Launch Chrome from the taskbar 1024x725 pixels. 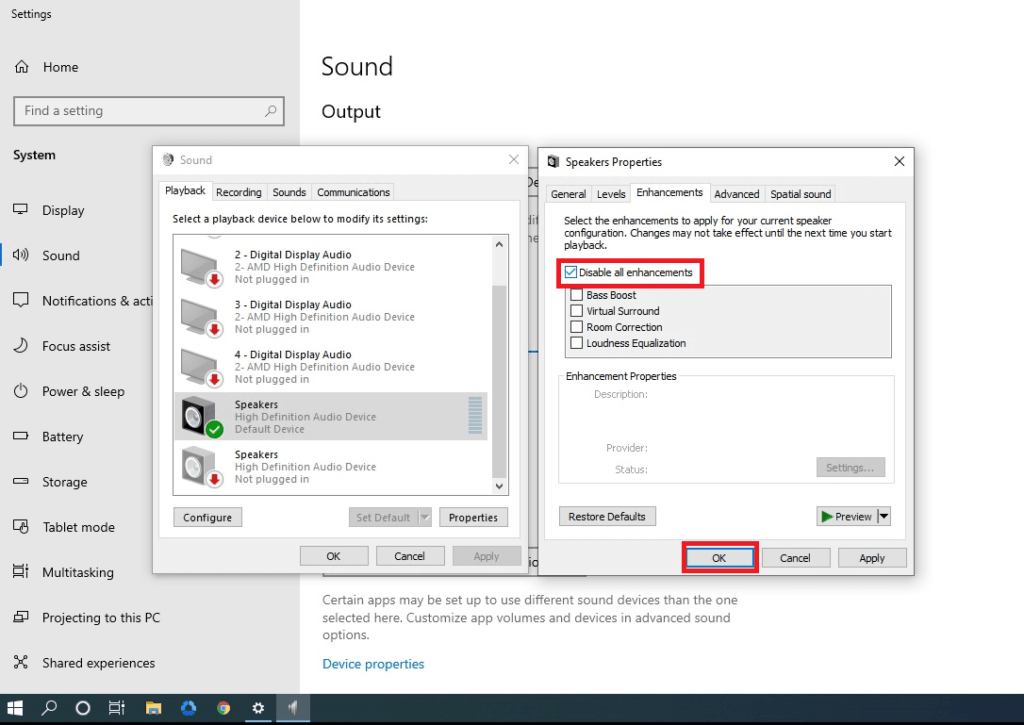tap(223, 708)
